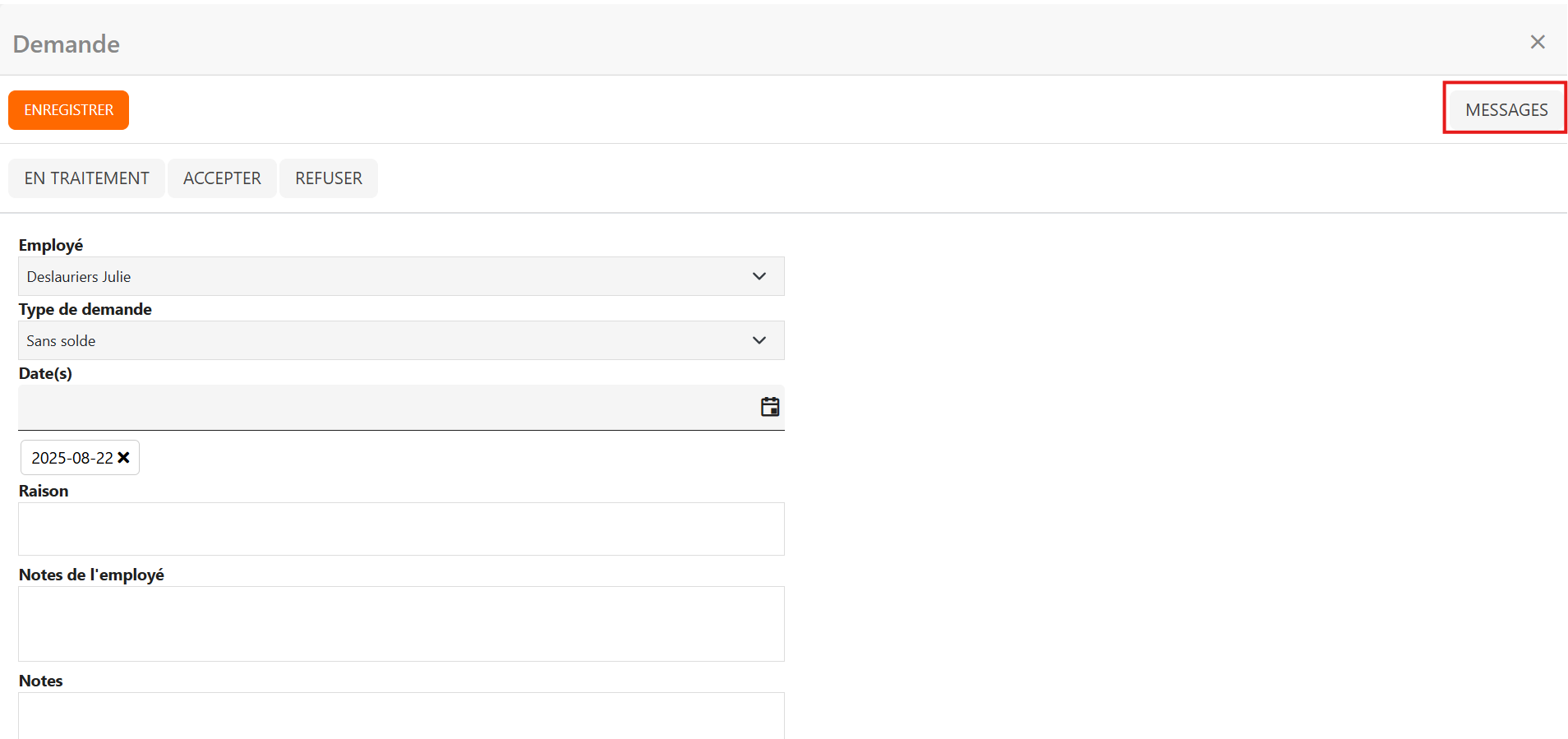Click the Notes de l'employé label
This screenshot has width=1568, height=739.
click(x=91, y=575)
